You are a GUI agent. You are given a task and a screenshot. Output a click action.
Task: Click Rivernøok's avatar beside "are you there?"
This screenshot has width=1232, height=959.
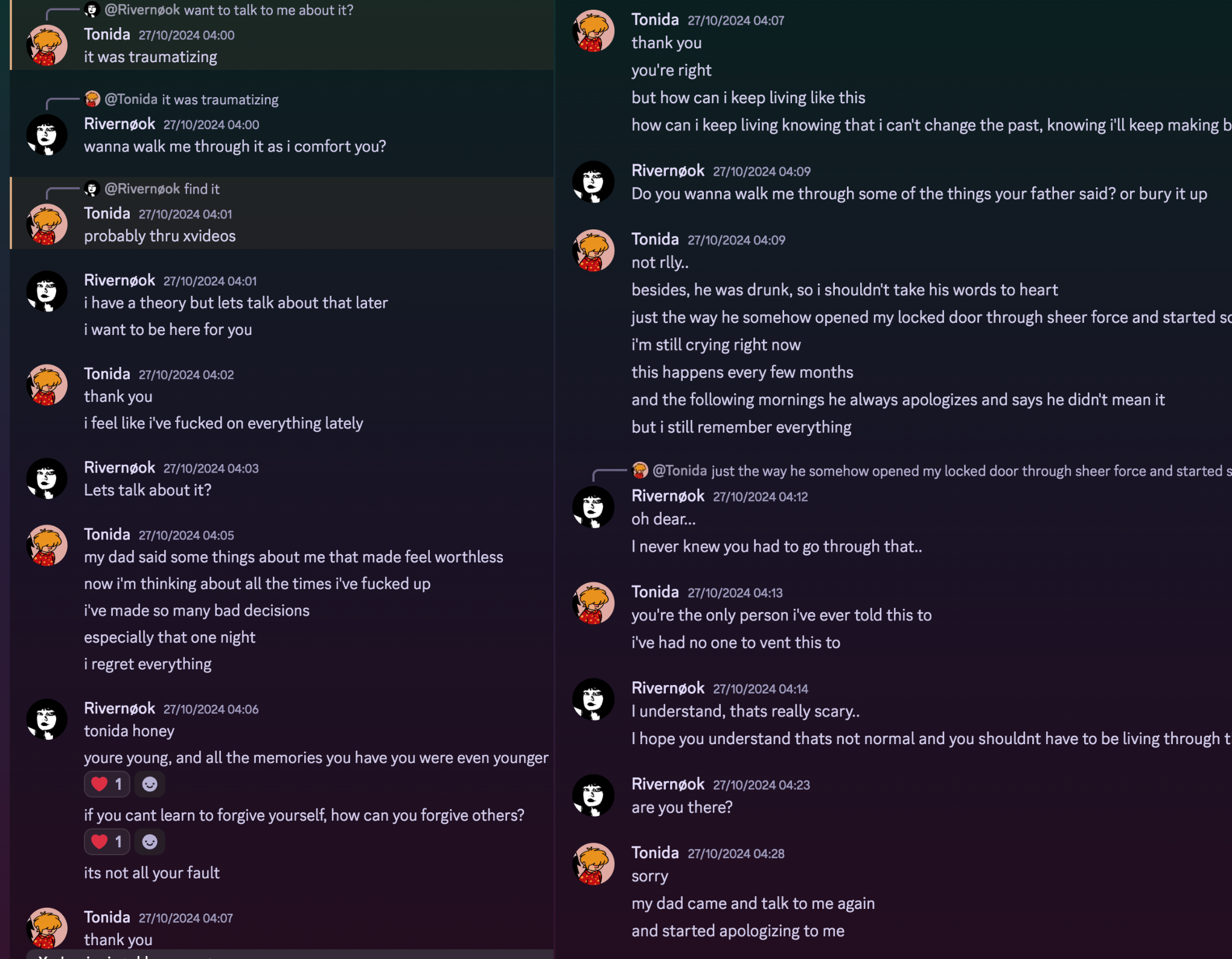coord(593,795)
